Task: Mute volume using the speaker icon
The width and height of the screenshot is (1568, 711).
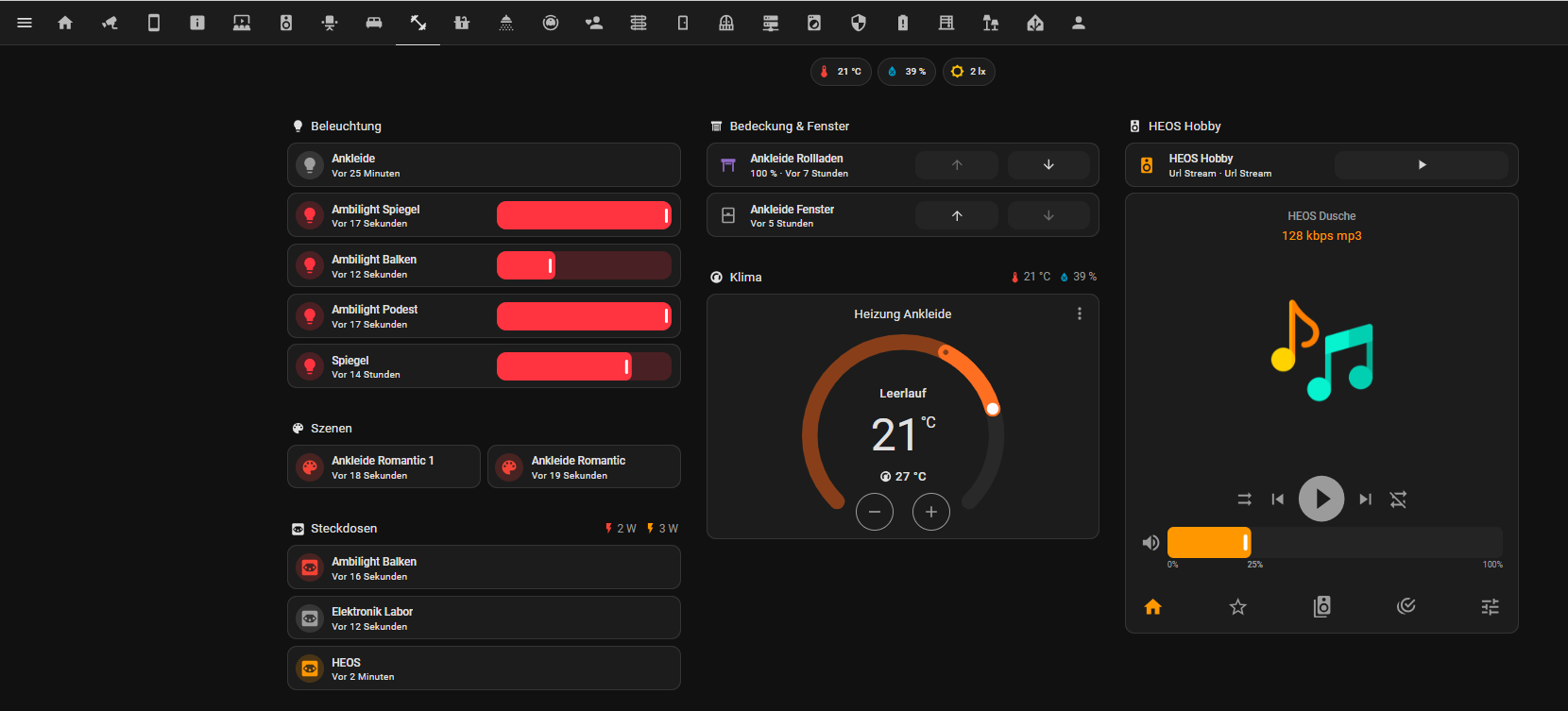Action: point(1150,543)
